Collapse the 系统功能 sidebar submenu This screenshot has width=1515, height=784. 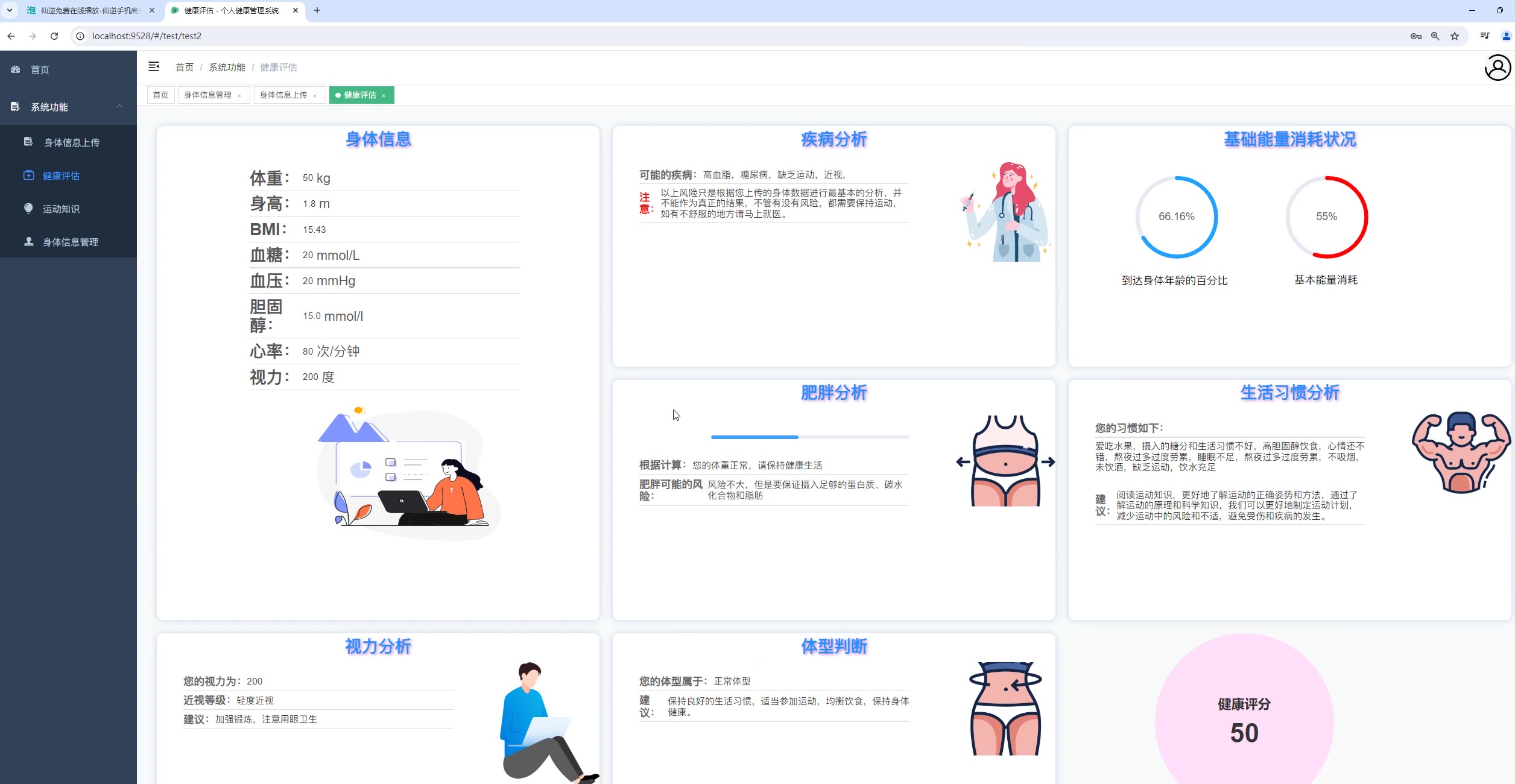119,107
